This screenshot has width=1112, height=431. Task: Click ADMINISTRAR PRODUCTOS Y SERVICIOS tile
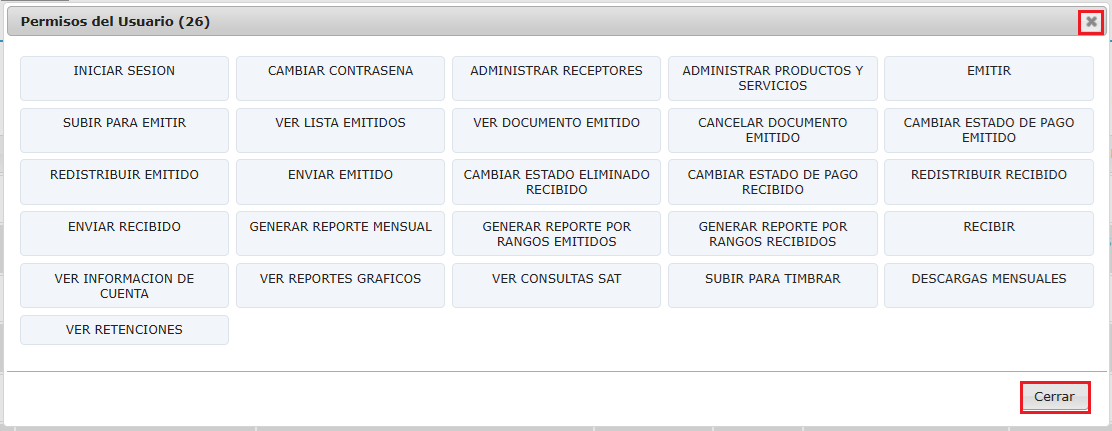772,78
